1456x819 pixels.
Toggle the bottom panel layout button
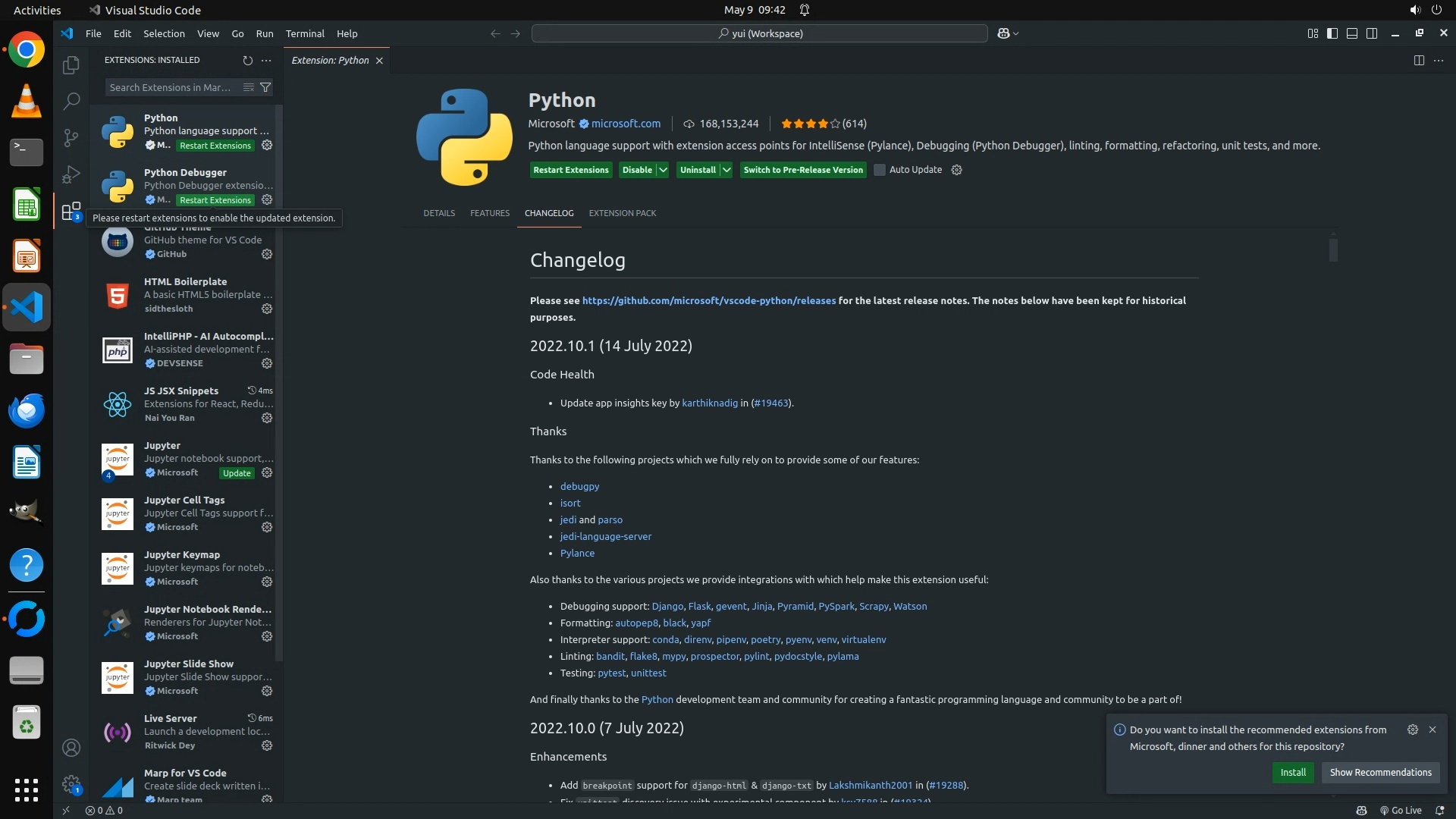coord(1351,33)
